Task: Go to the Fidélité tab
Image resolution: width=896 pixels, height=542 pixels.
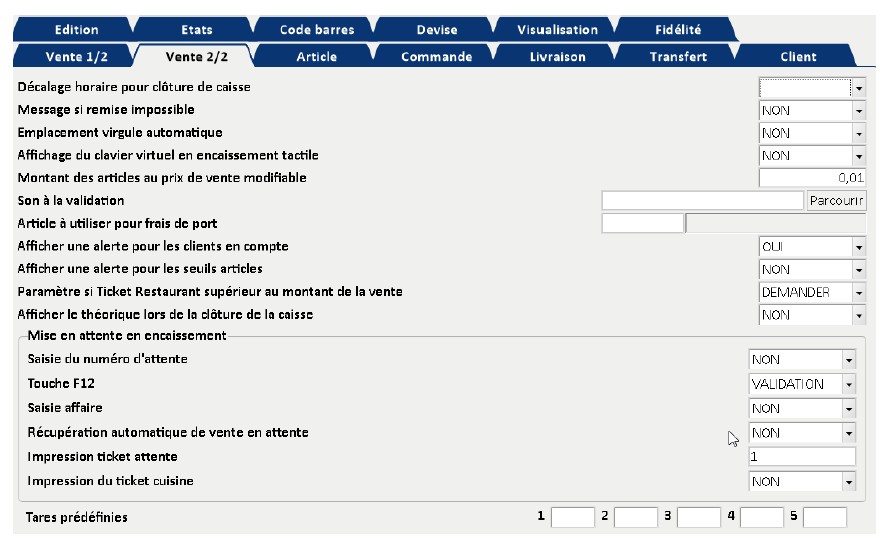Action: point(677,30)
